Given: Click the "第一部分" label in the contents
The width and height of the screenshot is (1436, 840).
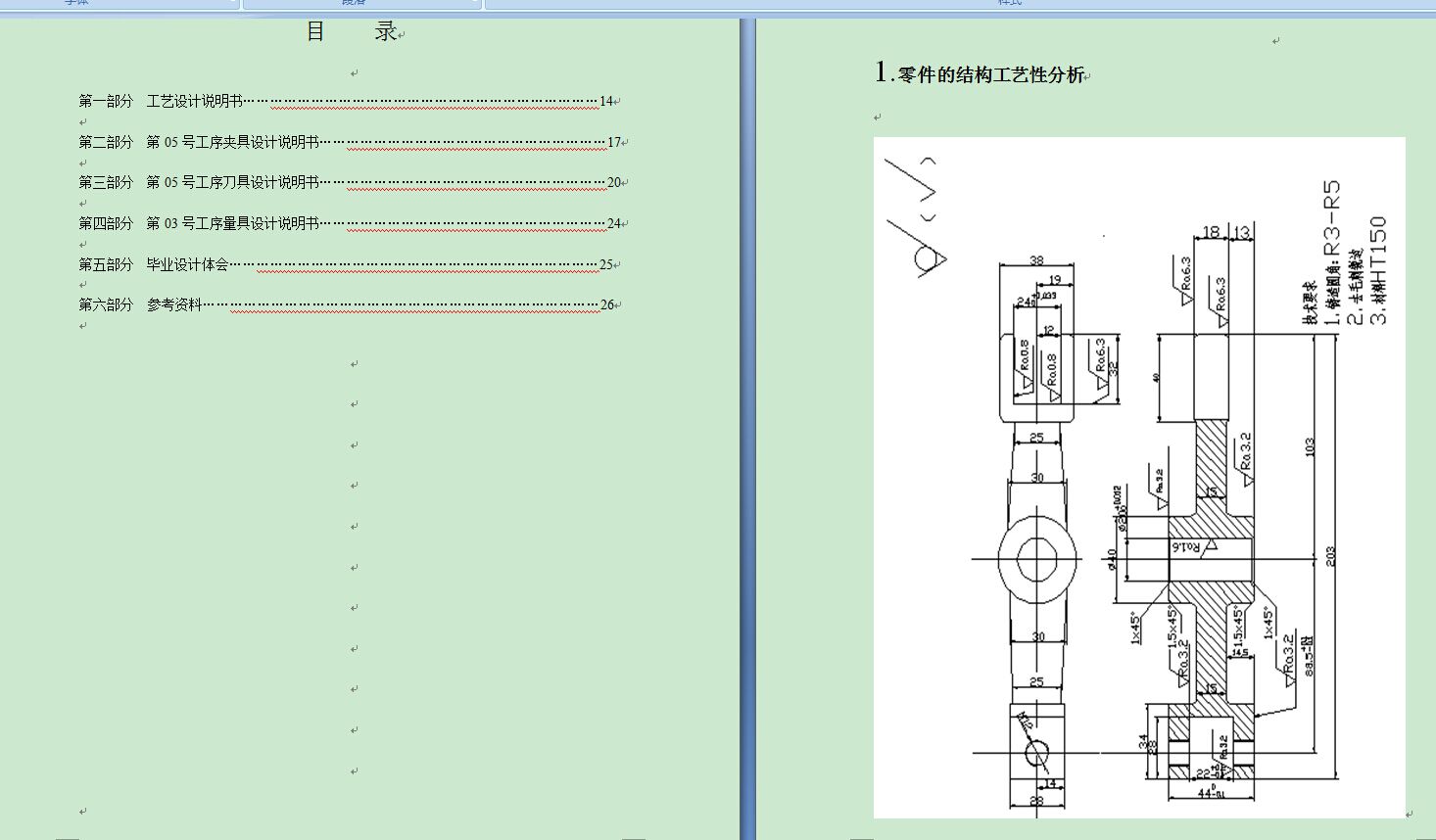Looking at the screenshot, I should pos(106,101).
